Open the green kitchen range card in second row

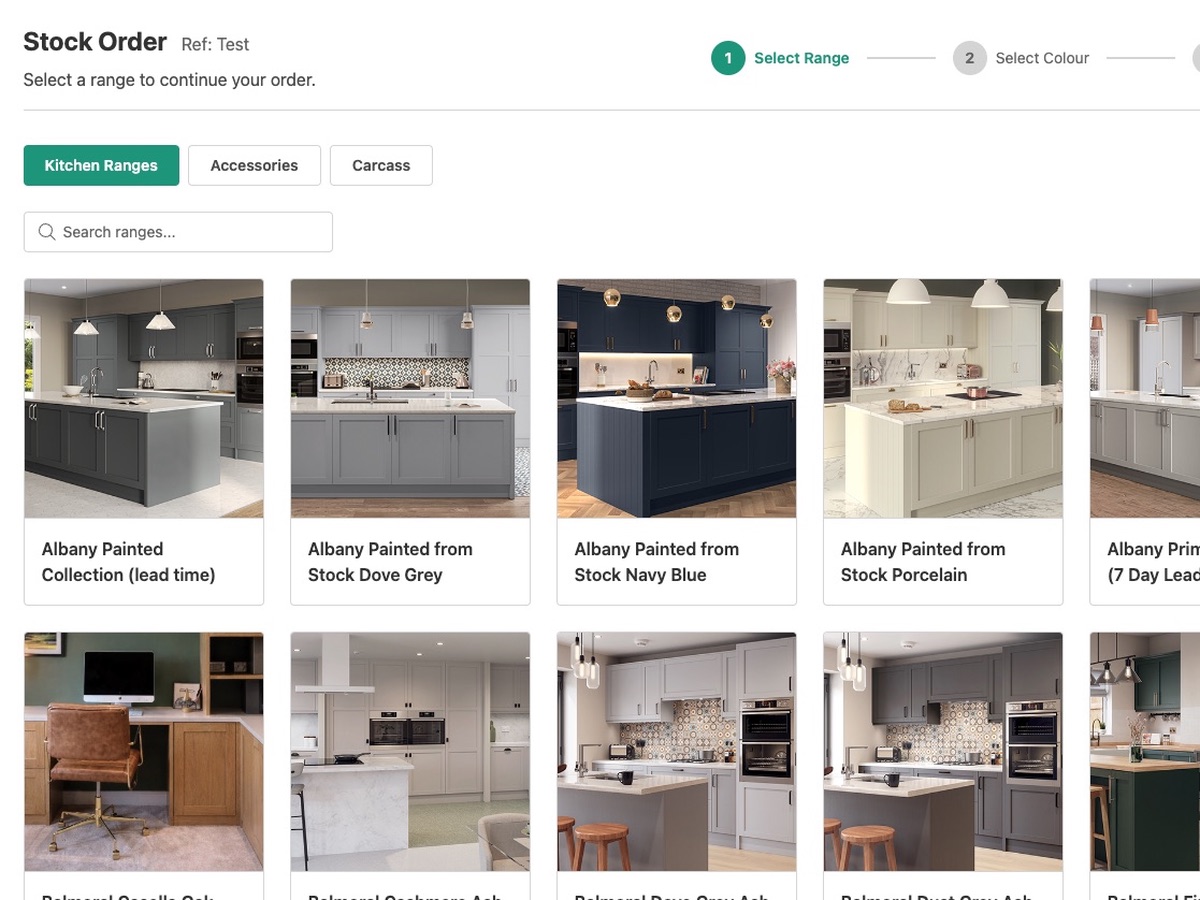pyautogui.click(x=1145, y=765)
